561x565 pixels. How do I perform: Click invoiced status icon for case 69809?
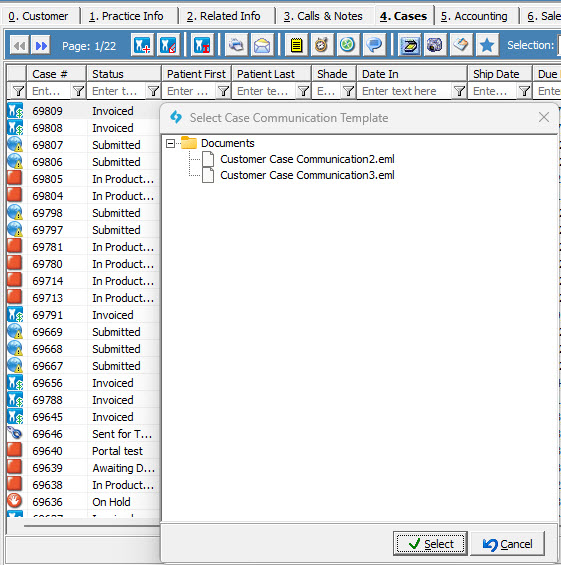coord(15,111)
